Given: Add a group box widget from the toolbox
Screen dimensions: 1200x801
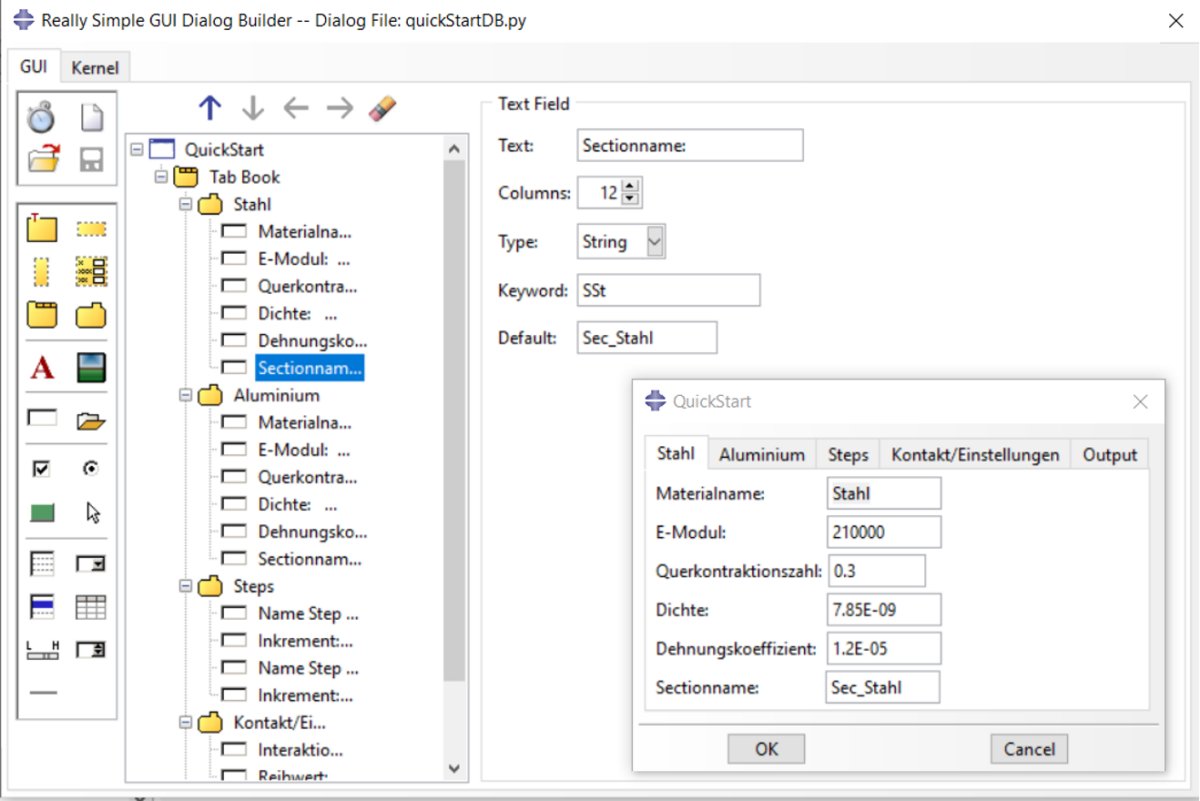Looking at the screenshot, I should point(42,229).
